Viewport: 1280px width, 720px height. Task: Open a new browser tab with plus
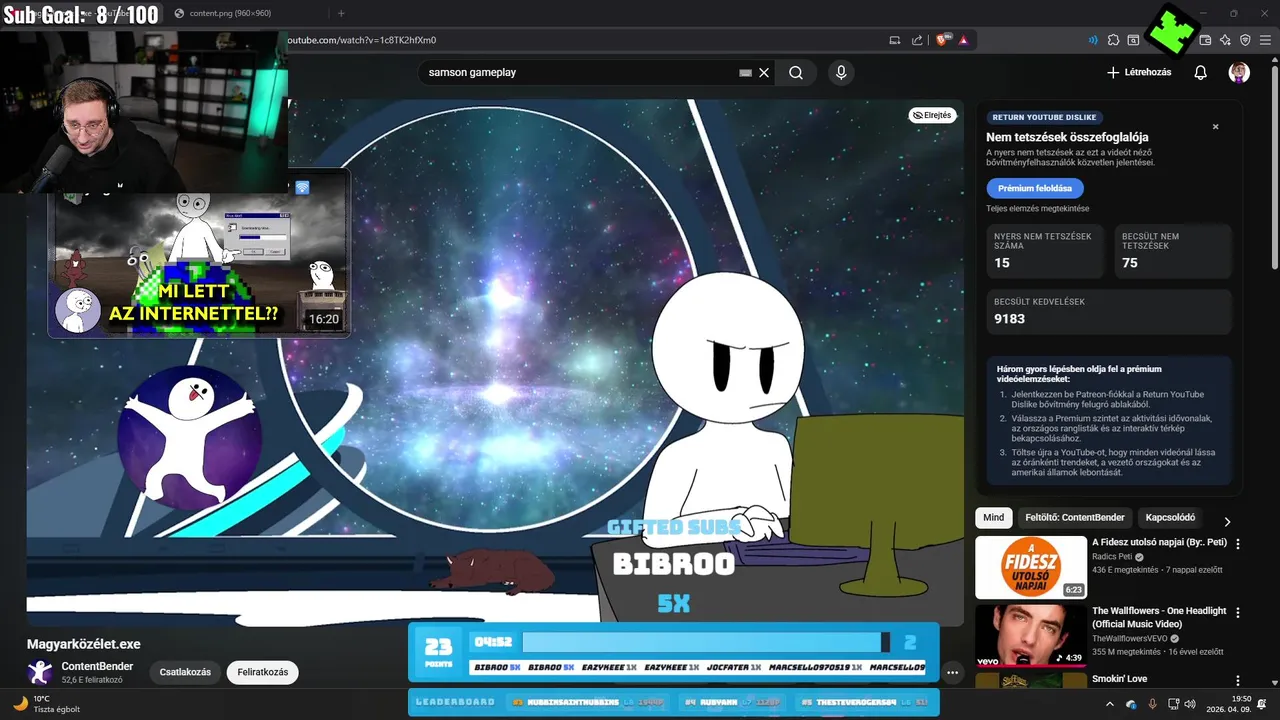(x=341, y=13)
